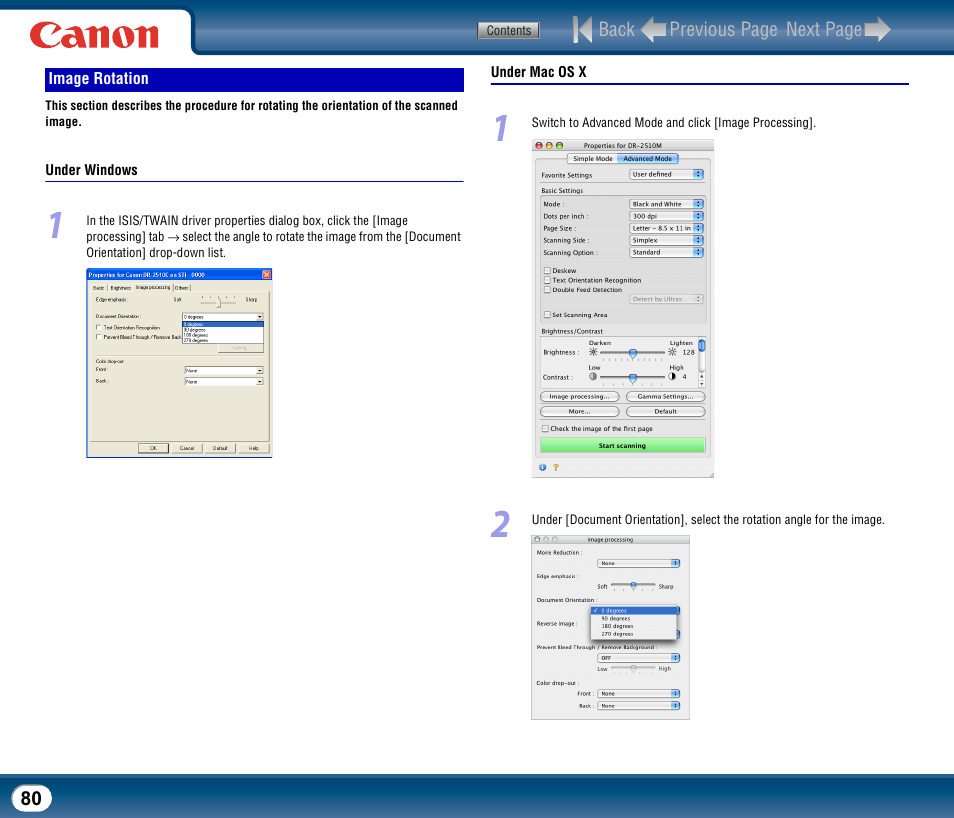Click OK in the Windows properties dialog
Image resolution: width=954 pixels, height=818 pixels.
pos(153,448)
